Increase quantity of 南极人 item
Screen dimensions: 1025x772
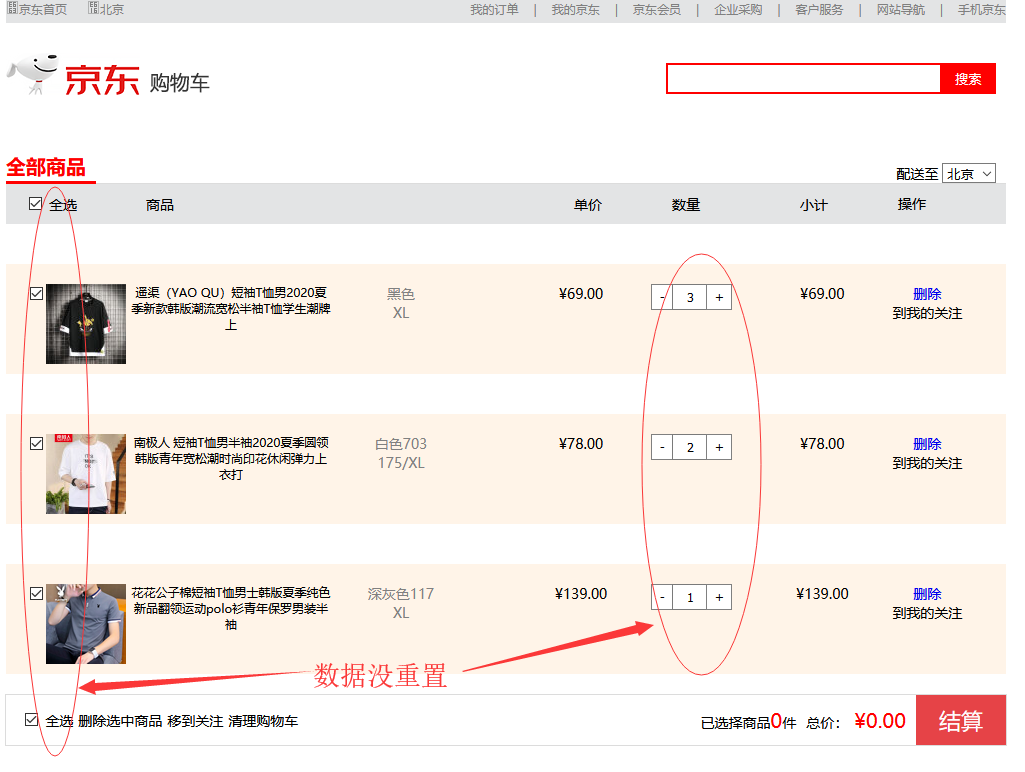click(x=719, y=447)
